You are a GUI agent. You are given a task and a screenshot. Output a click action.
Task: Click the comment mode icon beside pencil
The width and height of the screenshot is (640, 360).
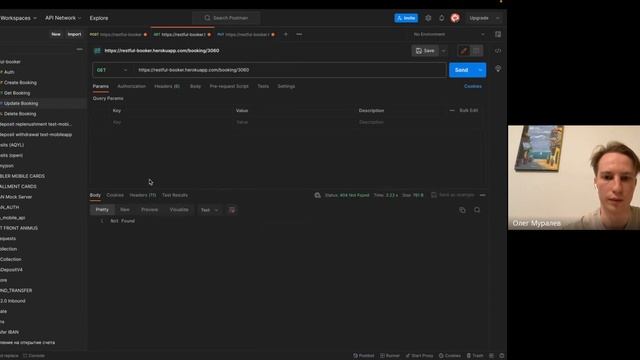click(x=476, y=51)
